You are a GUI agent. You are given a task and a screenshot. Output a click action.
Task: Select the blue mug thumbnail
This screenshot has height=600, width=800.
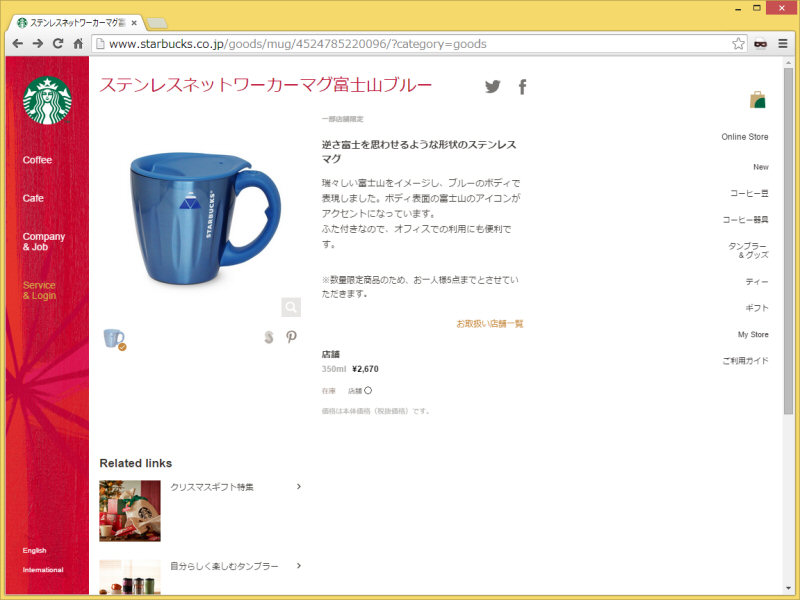114,338
